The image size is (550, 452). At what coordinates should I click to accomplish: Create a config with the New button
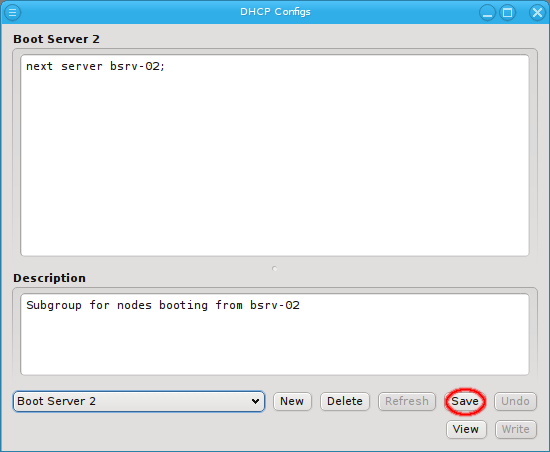(292, 401)
